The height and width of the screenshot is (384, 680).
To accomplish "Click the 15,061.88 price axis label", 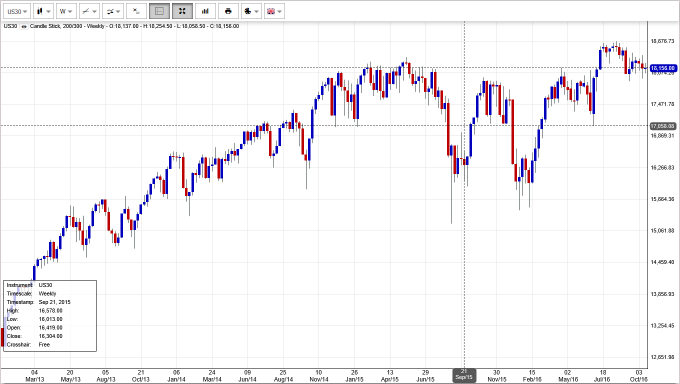I will 662,230.
